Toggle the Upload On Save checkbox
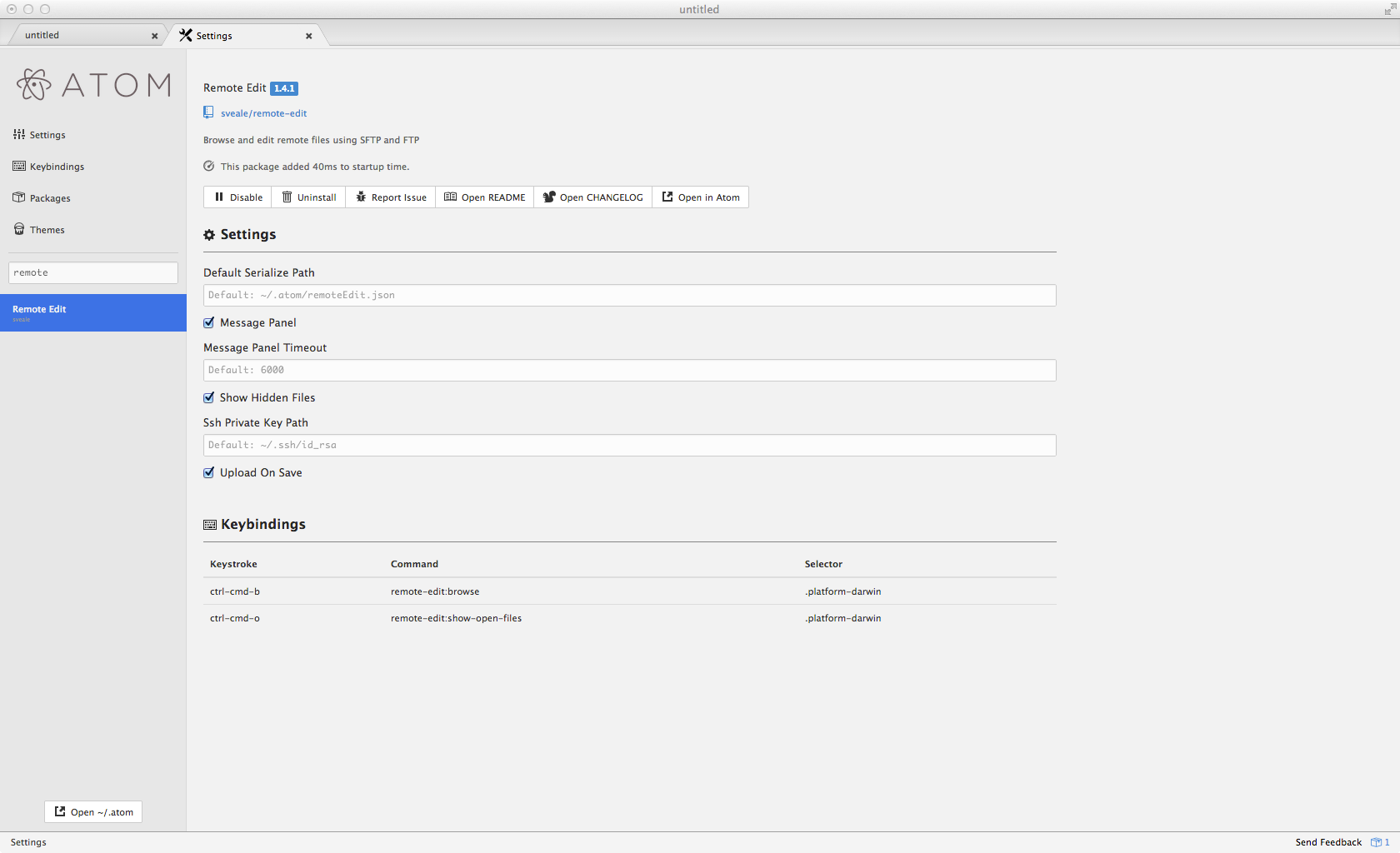1400x853 pixels. pyautogui.click(x=209, y=472)
